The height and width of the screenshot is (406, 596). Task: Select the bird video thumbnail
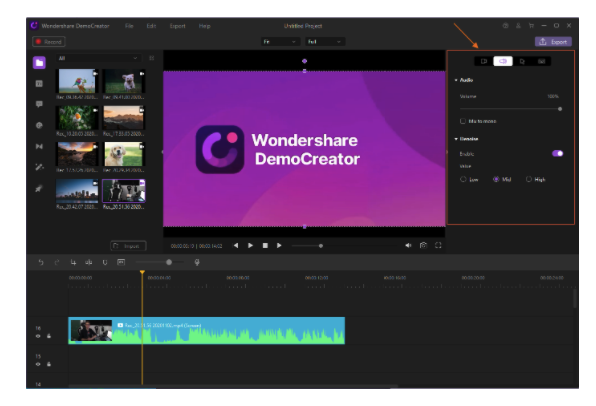[x=77, y=81]
